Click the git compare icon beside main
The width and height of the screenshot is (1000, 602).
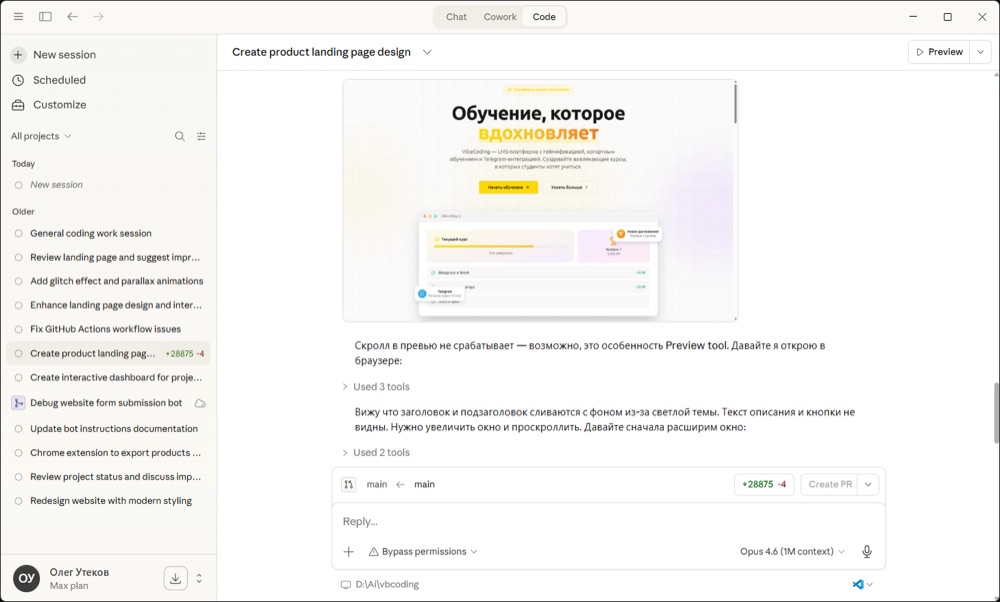point(349,485)
